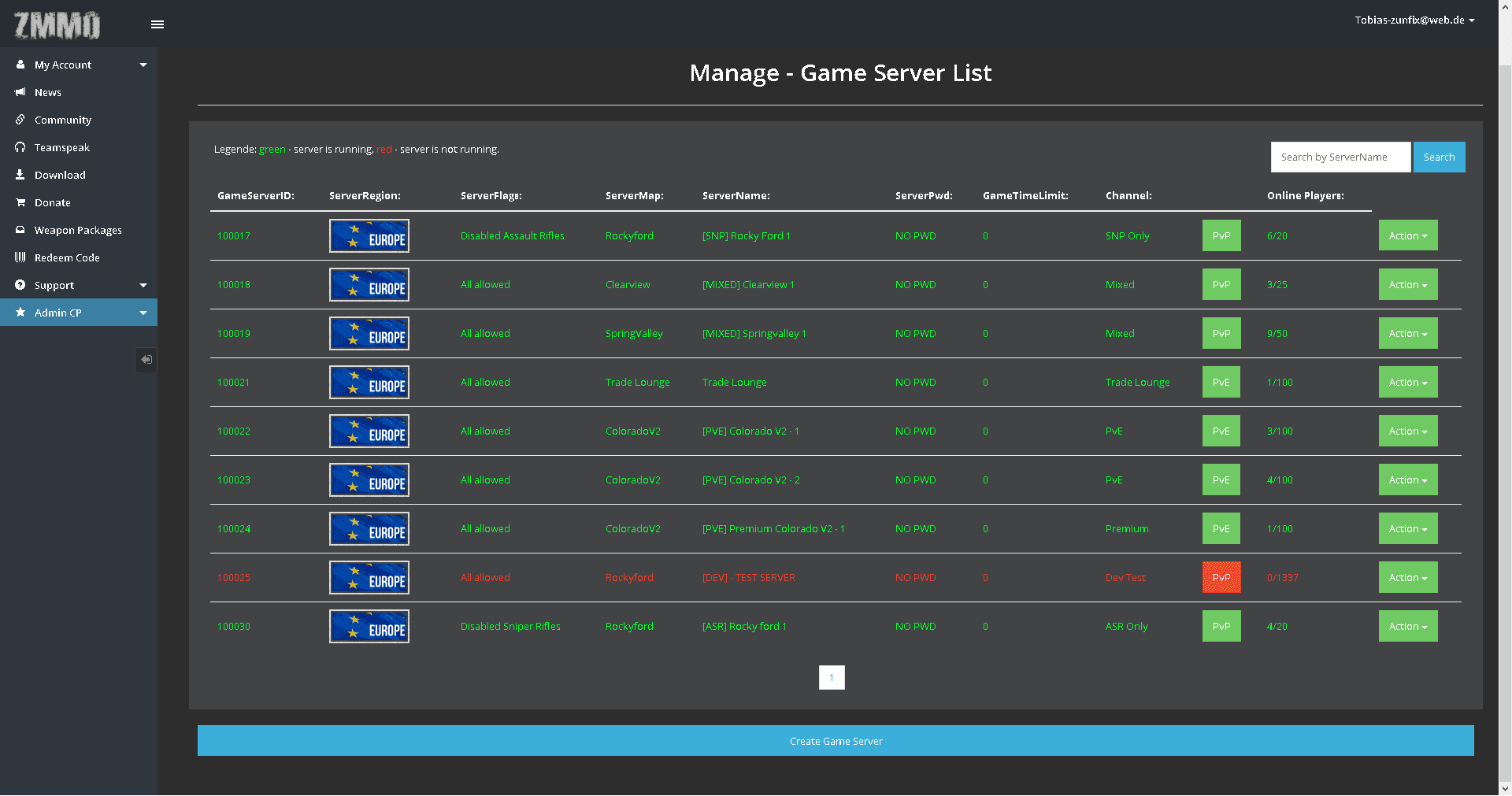
Task: Toggle the hamburger sidebar menu
Action: pos(157,24)
